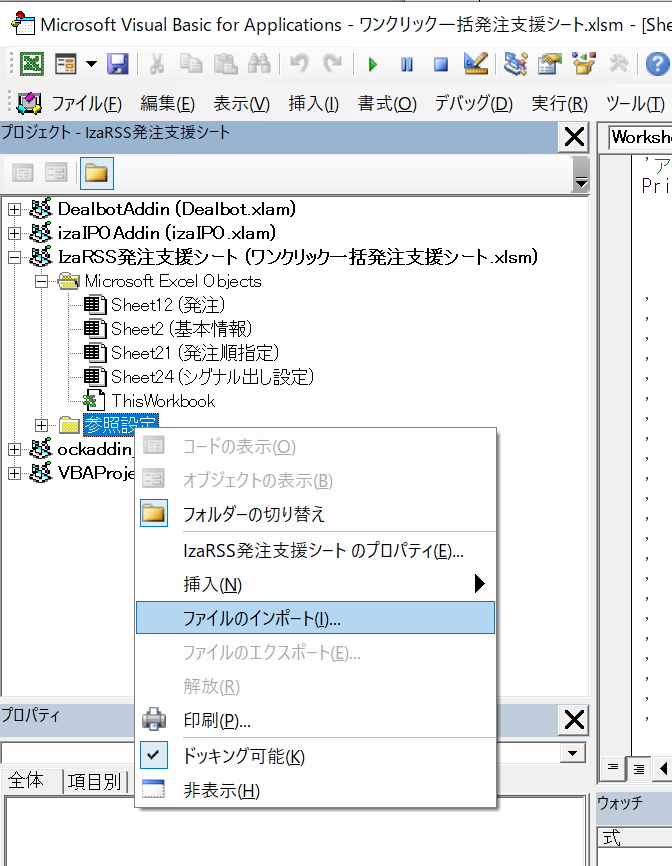Click the Undo arrow icon
This screenshot has height=866, width=672.
(x=299, y=64)
